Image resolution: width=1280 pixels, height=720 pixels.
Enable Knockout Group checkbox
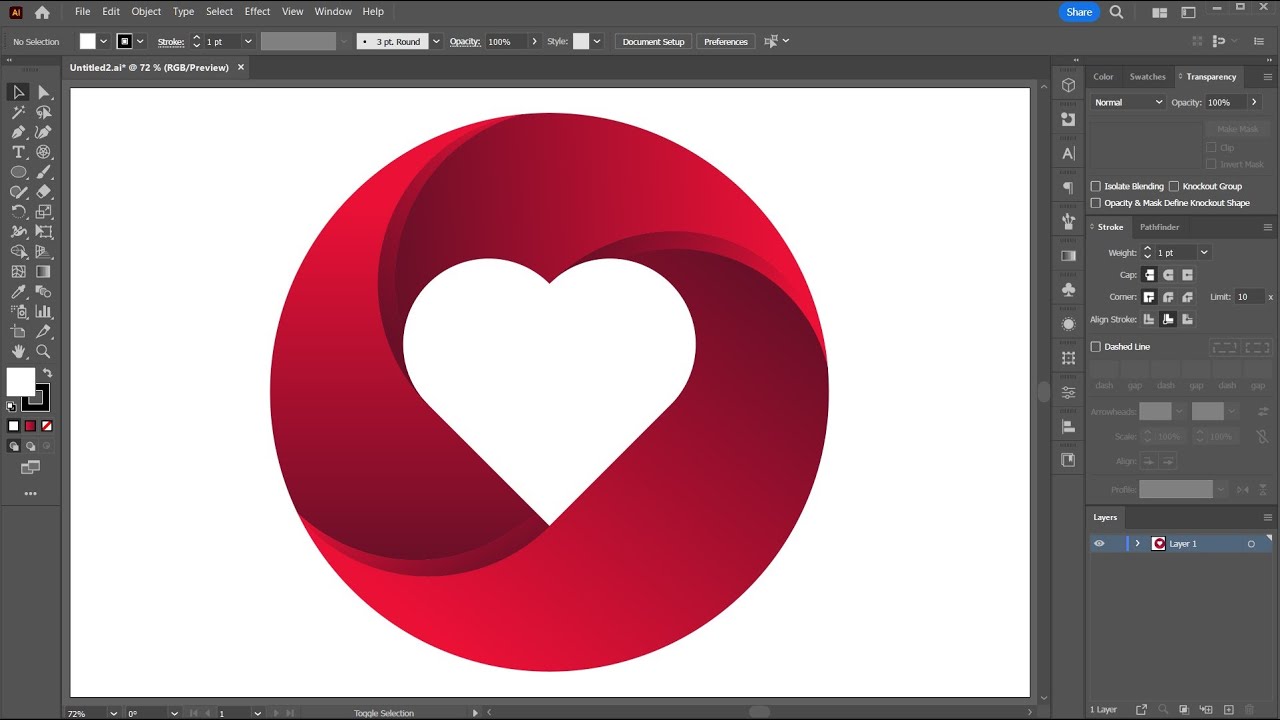(1174, 186)
